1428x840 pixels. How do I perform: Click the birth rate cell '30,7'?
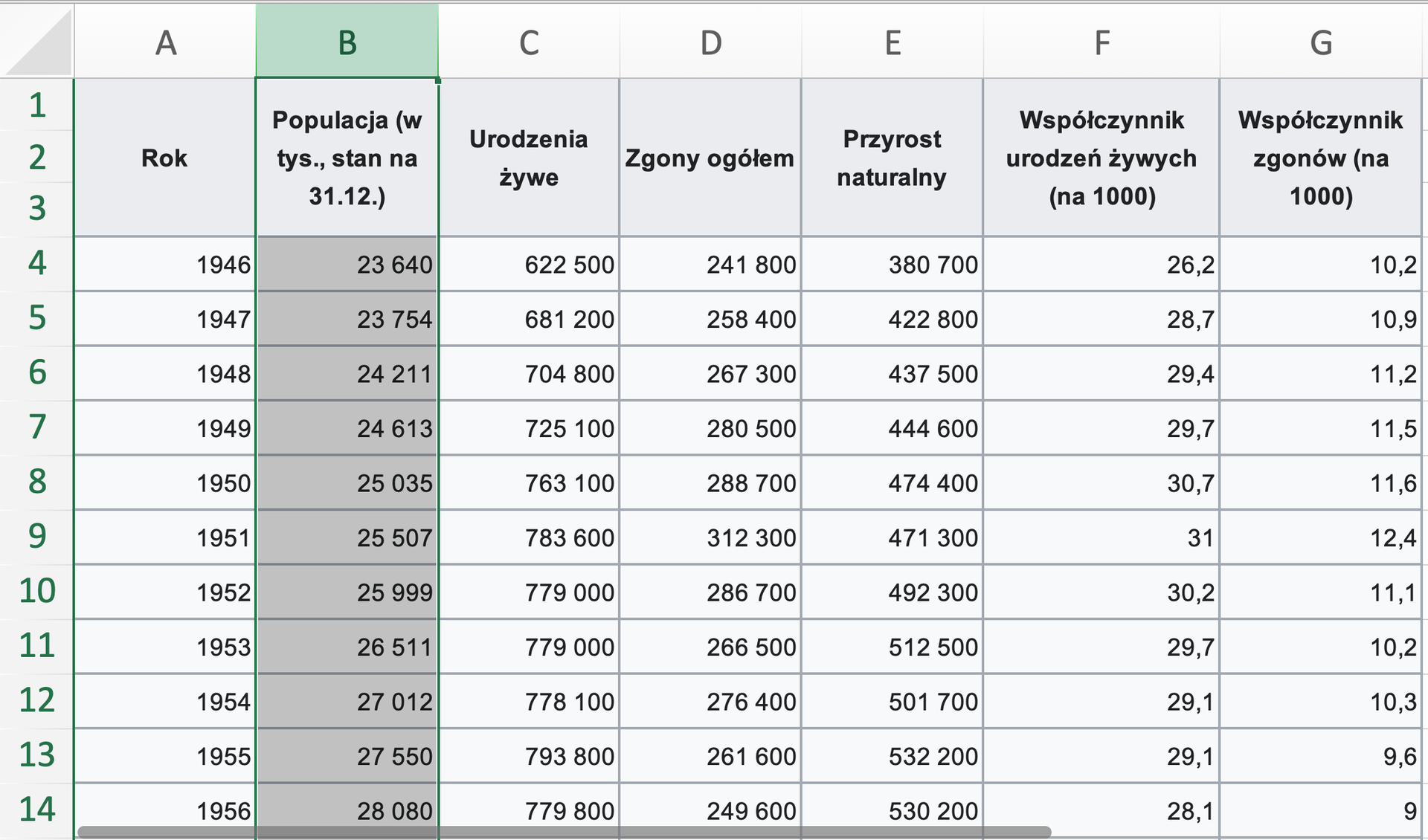tap(1101, 482)
